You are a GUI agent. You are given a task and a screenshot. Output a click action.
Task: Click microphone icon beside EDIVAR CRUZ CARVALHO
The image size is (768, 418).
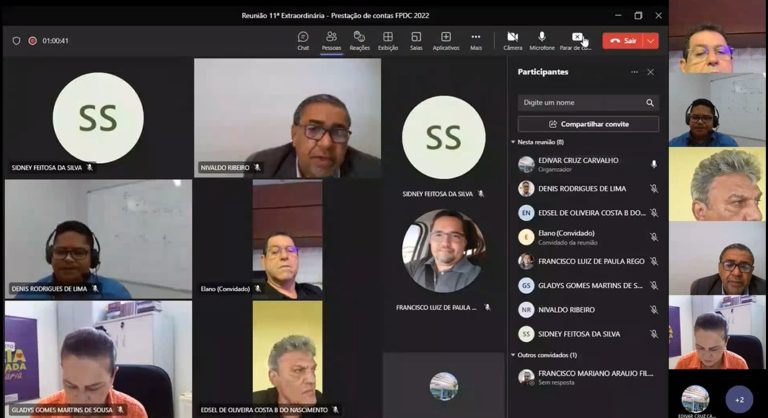click(653, 164)
